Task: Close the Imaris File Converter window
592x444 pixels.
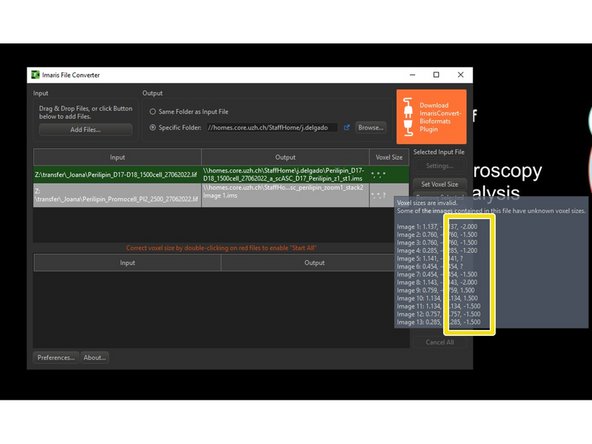Action: 460,75
